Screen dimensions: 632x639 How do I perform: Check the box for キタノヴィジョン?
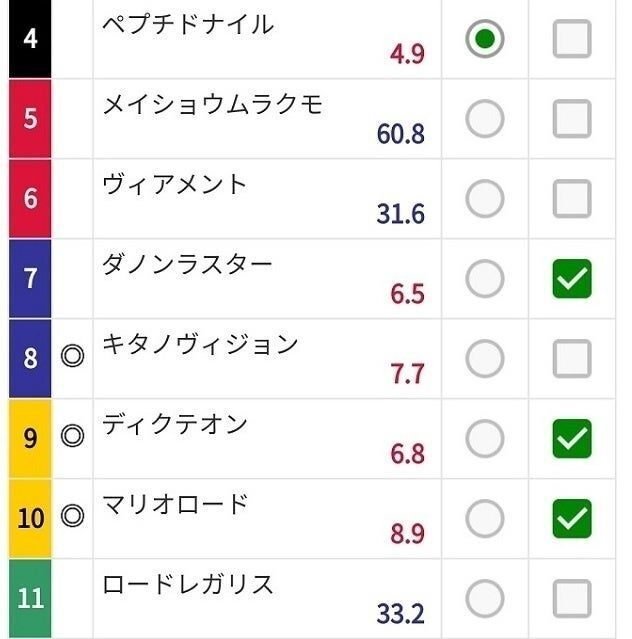click(x=572, y=358)
